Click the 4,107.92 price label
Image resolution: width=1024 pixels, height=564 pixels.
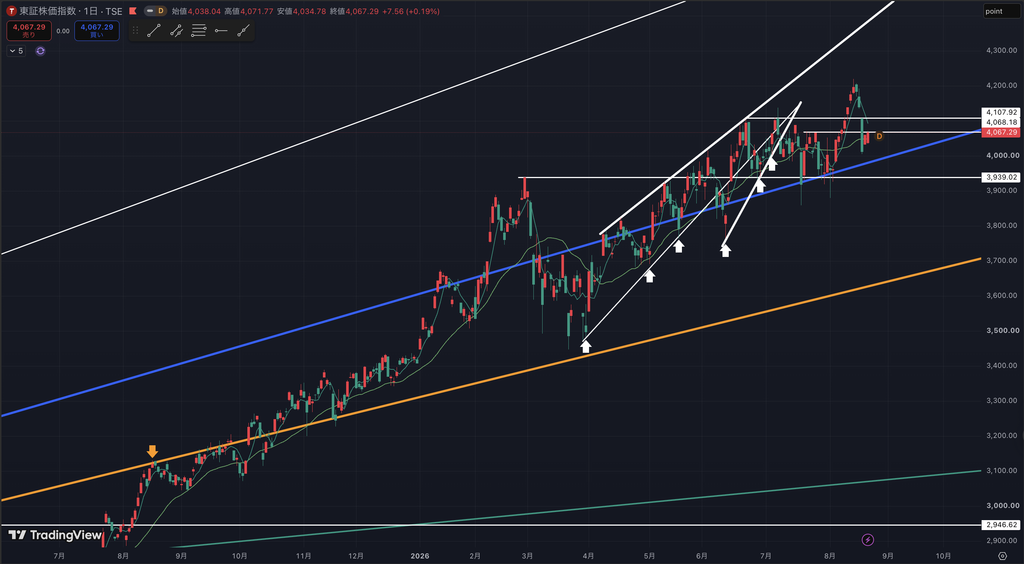pos(1000,112)
